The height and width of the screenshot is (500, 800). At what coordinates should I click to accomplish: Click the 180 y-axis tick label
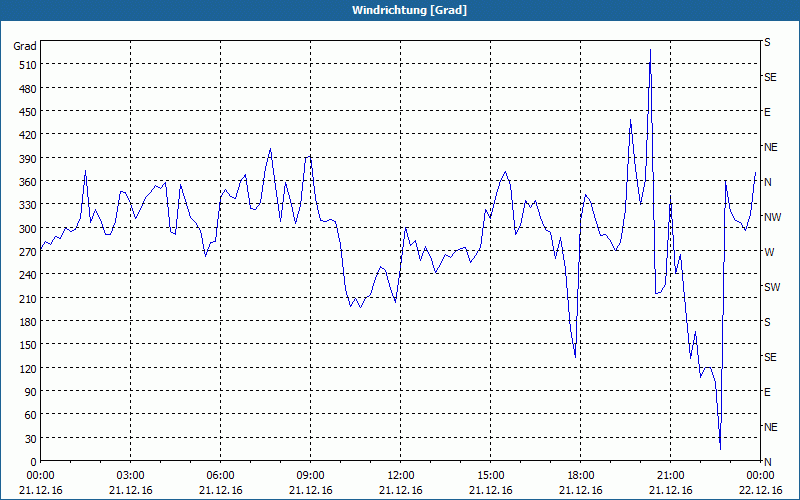tap(28, 322)
